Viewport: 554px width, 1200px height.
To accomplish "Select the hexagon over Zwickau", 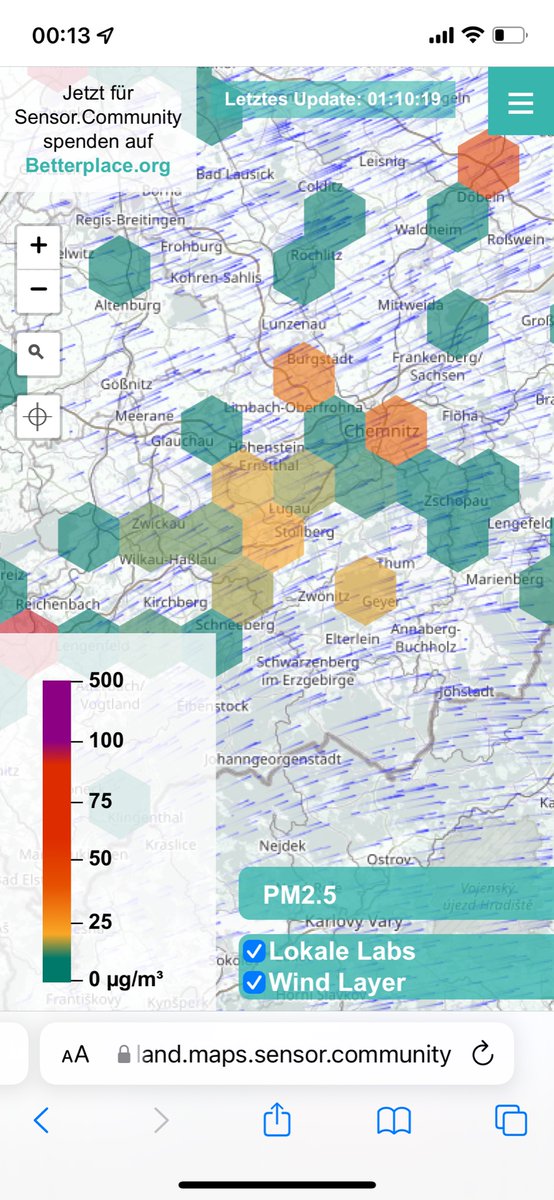I will click(150, 537).
